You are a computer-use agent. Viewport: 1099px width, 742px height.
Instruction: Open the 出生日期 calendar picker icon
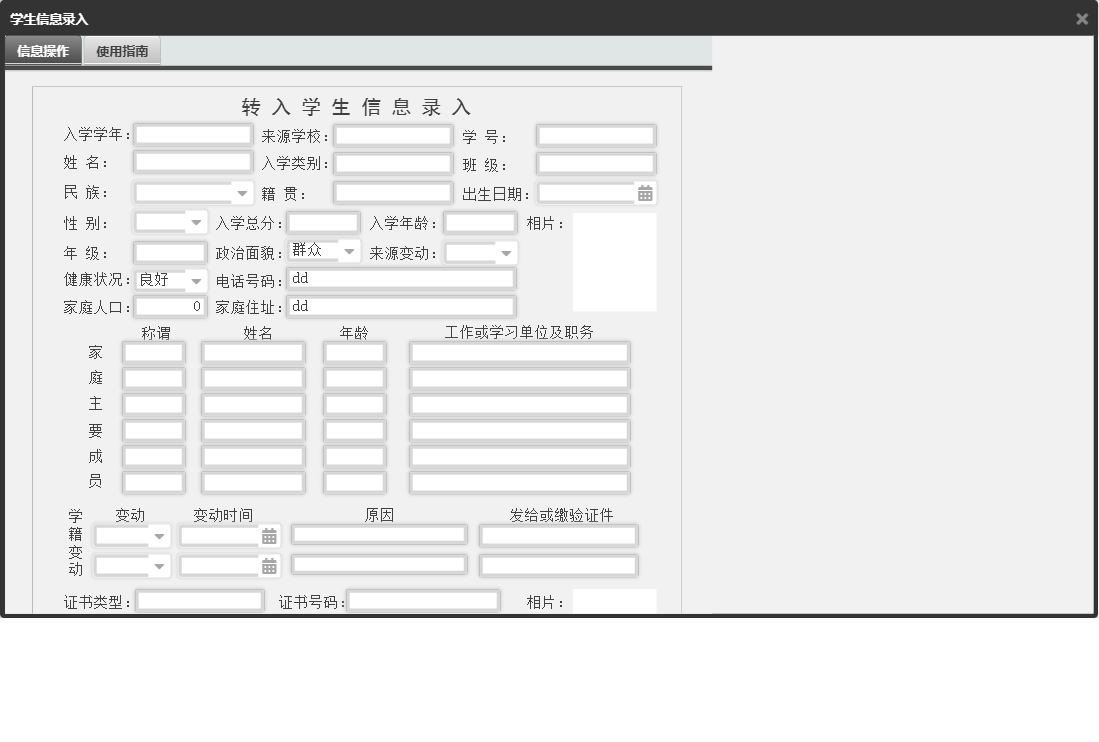click(x=645, y=193)
